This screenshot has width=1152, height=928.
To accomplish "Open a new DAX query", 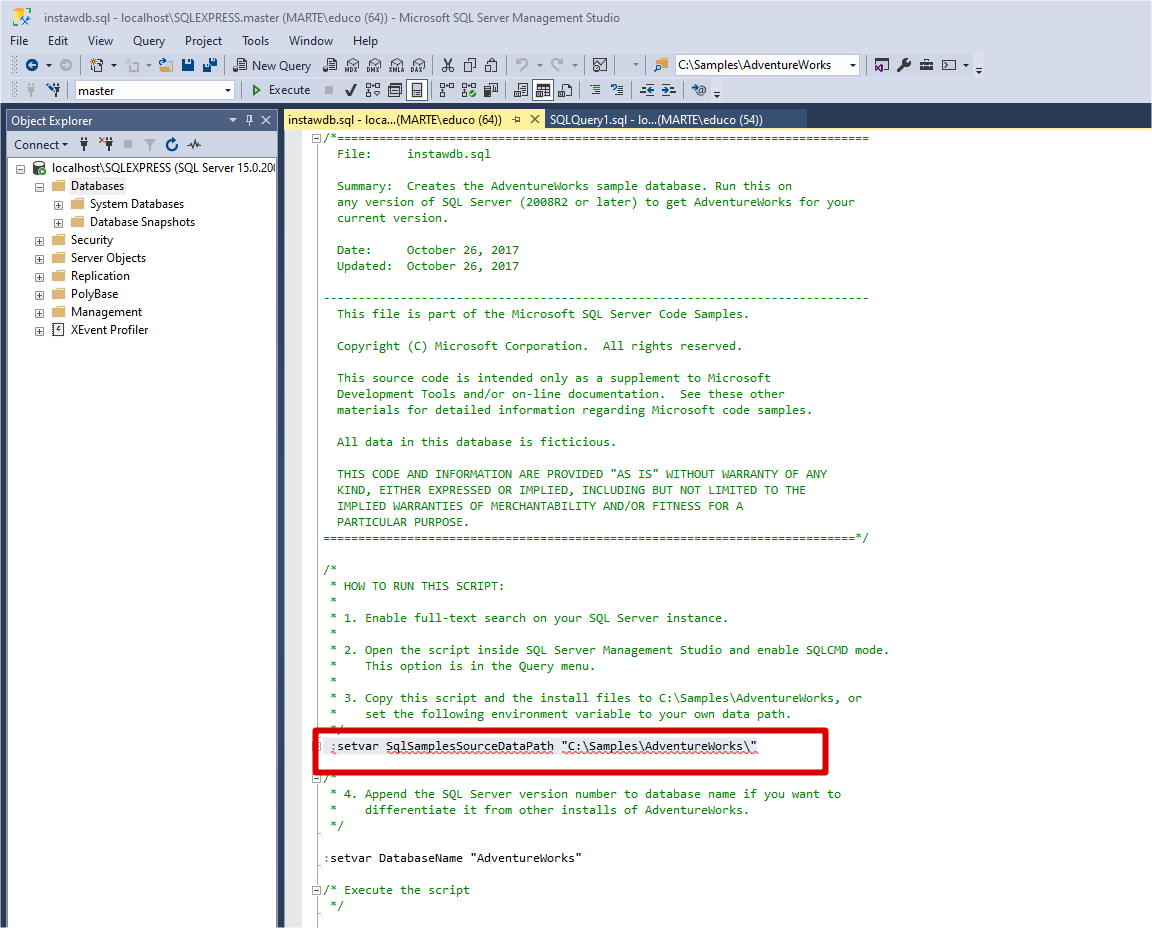I will click(418, 65).
